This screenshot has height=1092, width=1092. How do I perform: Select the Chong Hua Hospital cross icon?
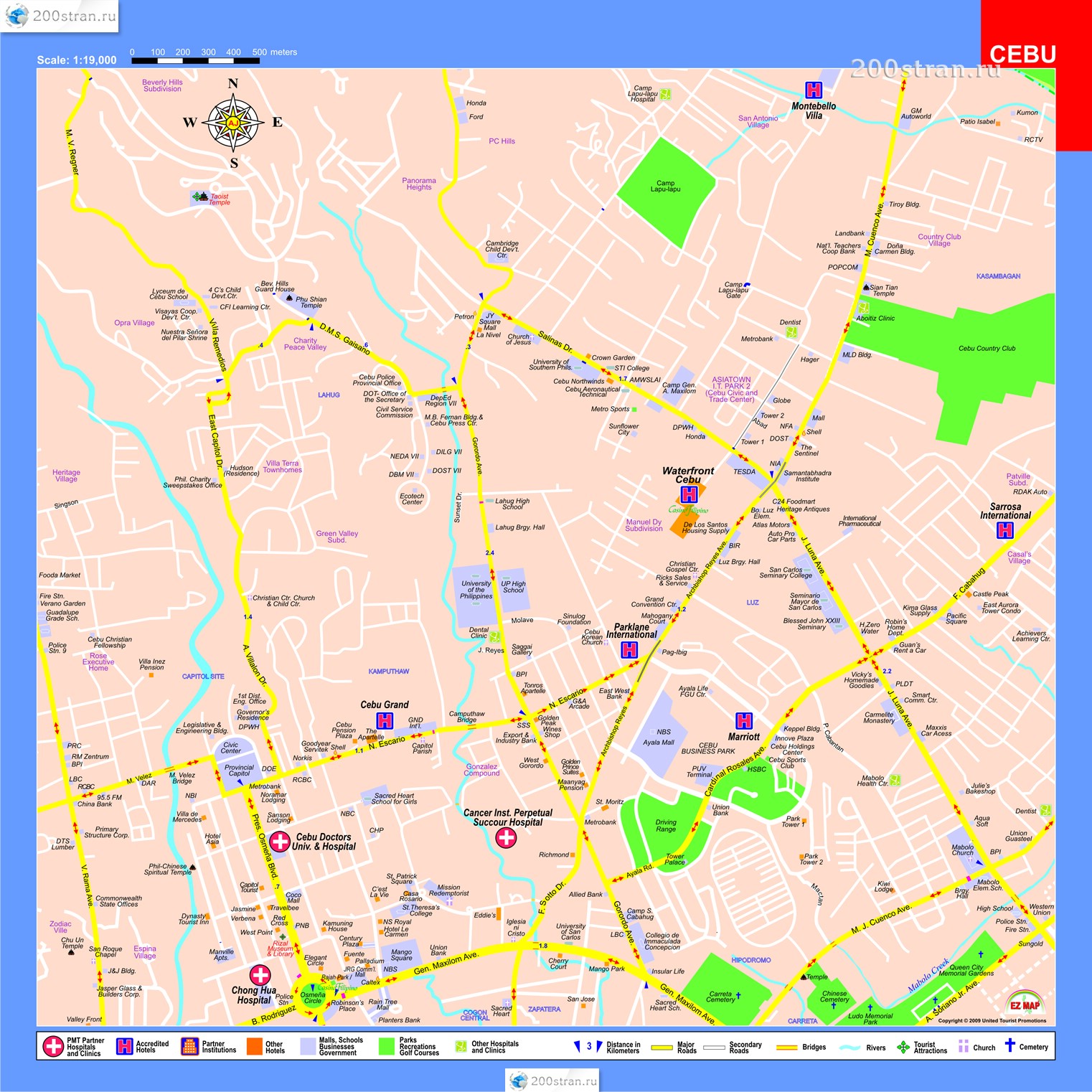(260, 975)
